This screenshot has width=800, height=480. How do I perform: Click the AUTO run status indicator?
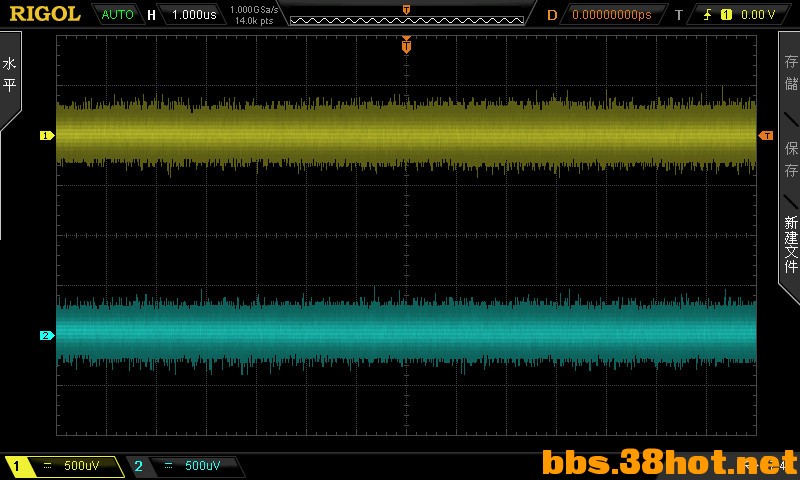tap(117, 14)
